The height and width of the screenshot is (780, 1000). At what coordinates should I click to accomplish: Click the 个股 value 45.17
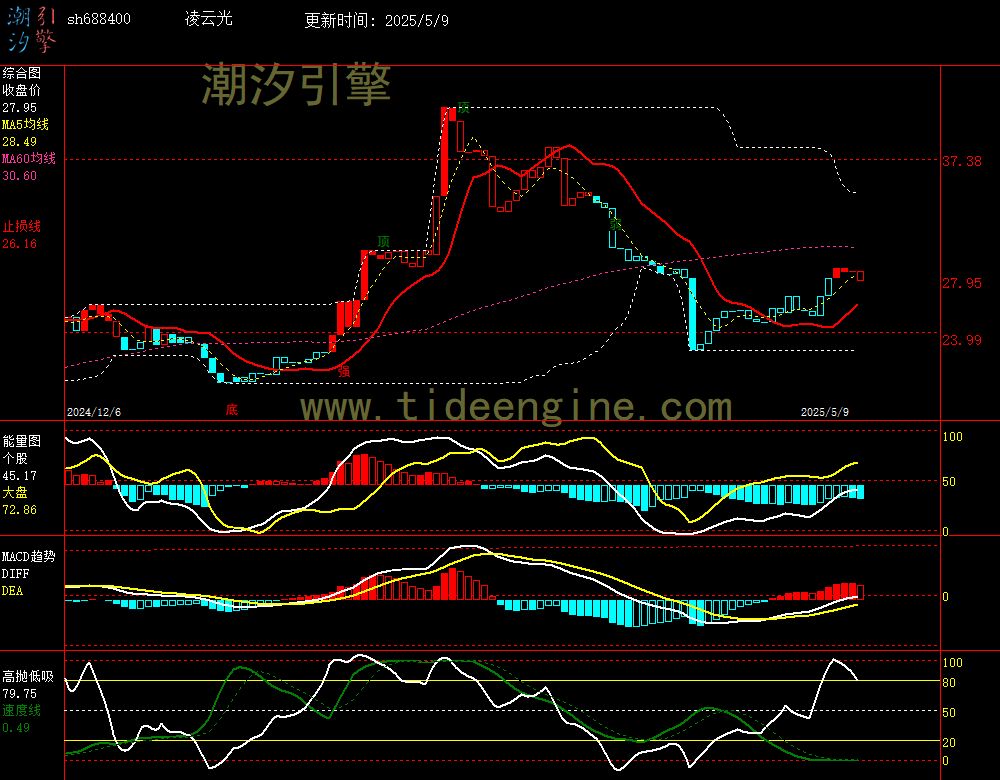(20, 476)
